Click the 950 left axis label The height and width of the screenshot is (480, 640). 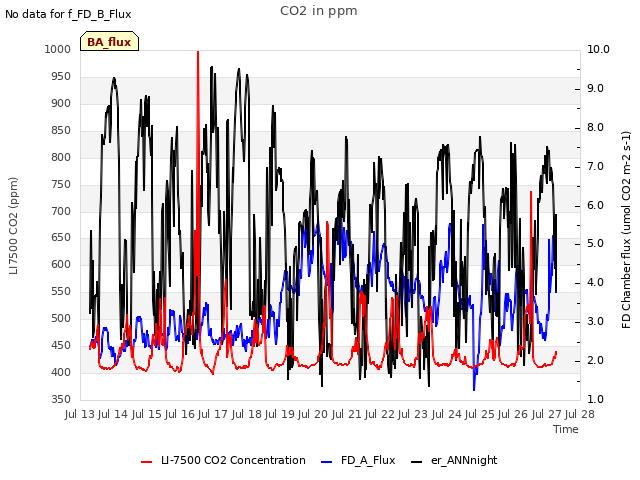[61, 76]
